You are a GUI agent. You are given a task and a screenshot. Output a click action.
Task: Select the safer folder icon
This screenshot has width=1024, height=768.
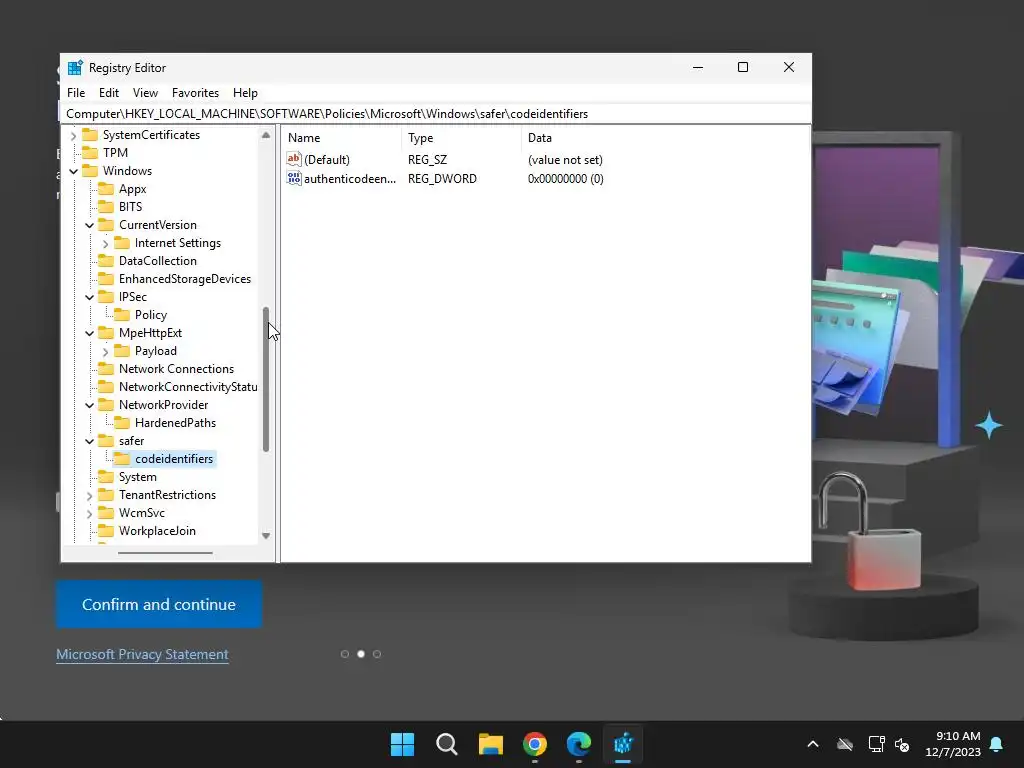[x=106, y=441]
